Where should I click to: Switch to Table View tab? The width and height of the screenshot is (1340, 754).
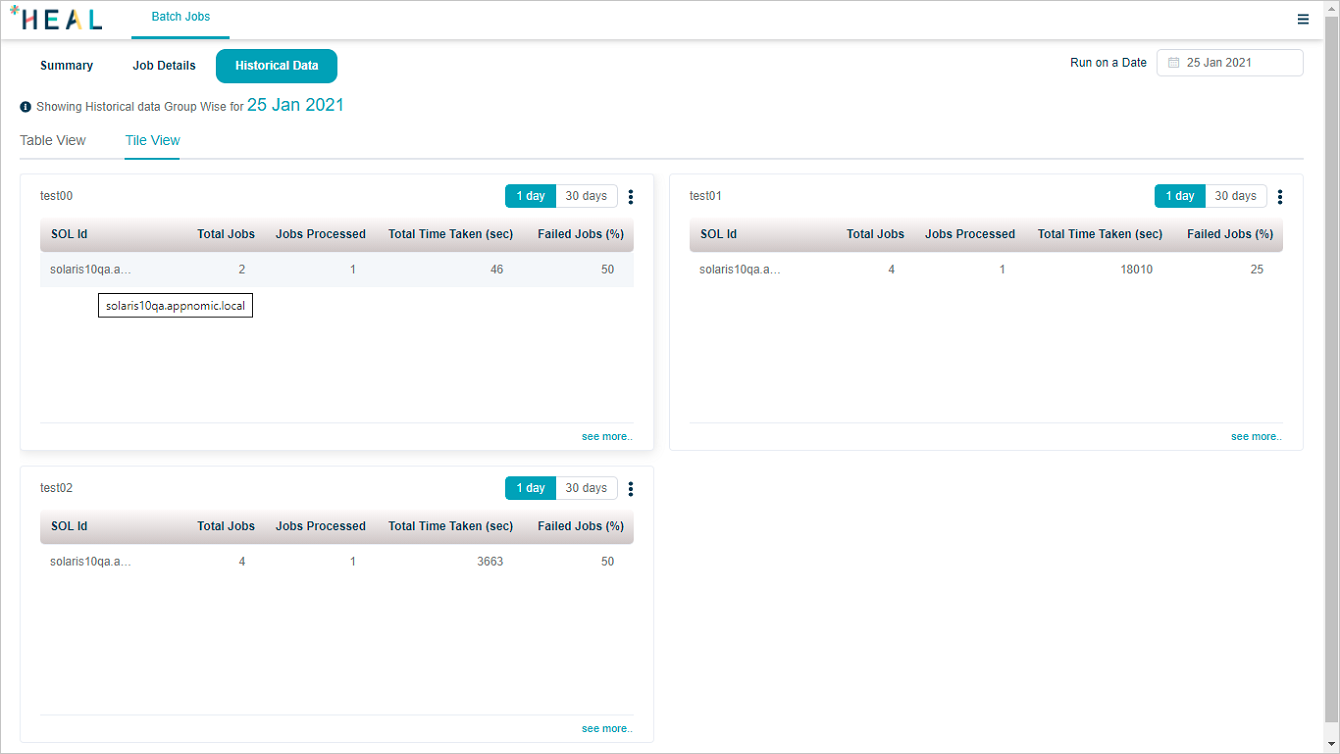53,141
